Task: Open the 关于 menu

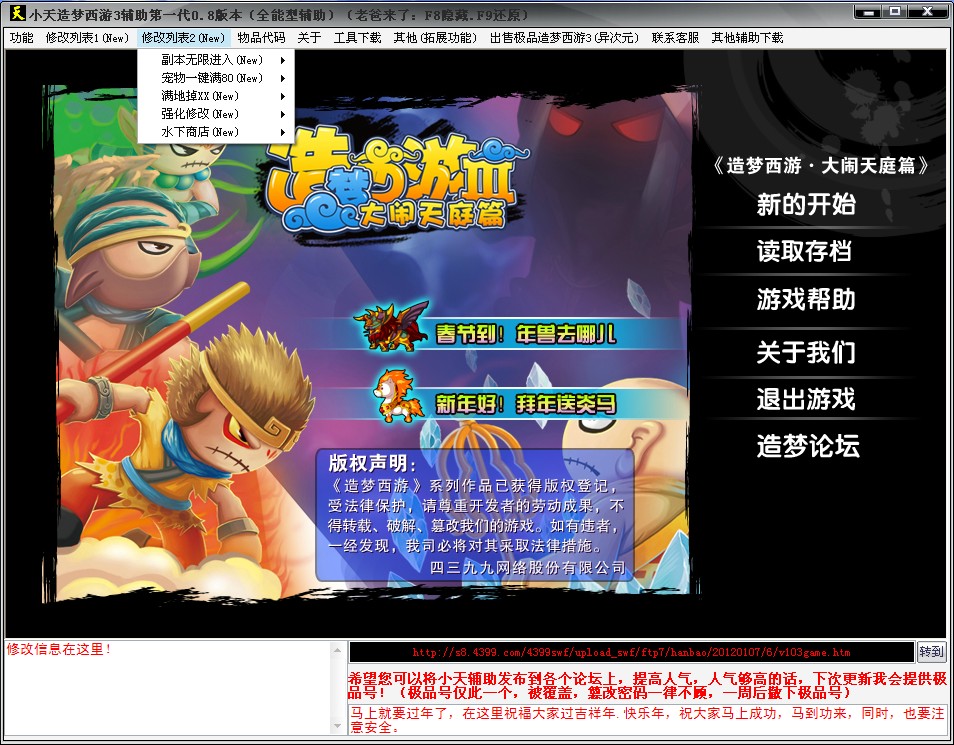Action: [x=309, y=38]
